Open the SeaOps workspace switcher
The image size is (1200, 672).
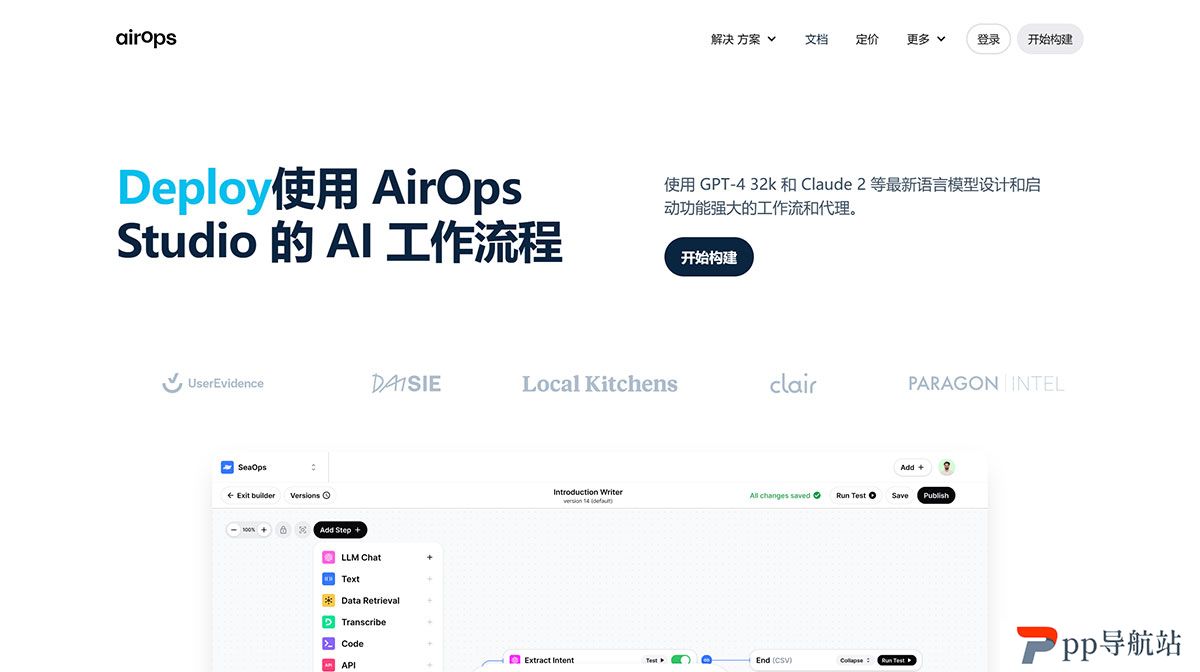pos(270,467)
